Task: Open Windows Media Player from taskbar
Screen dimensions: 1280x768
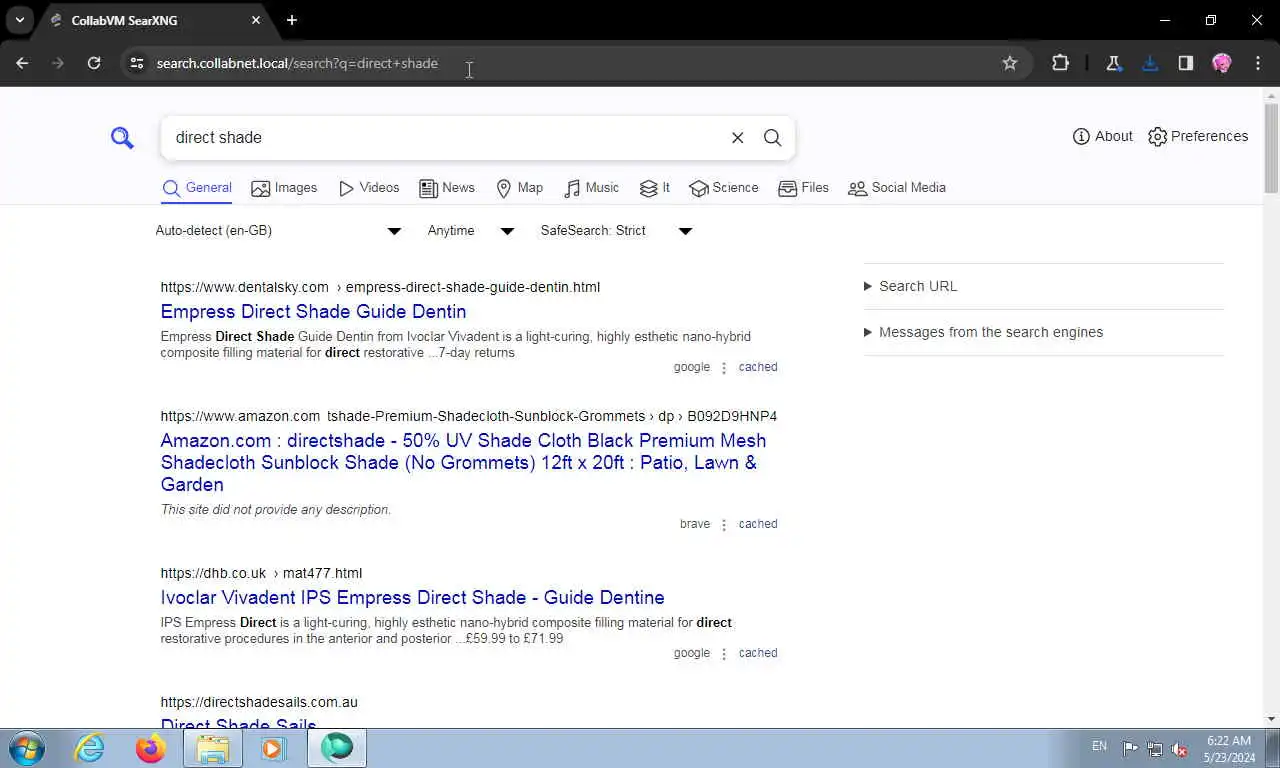Action: 274,748
